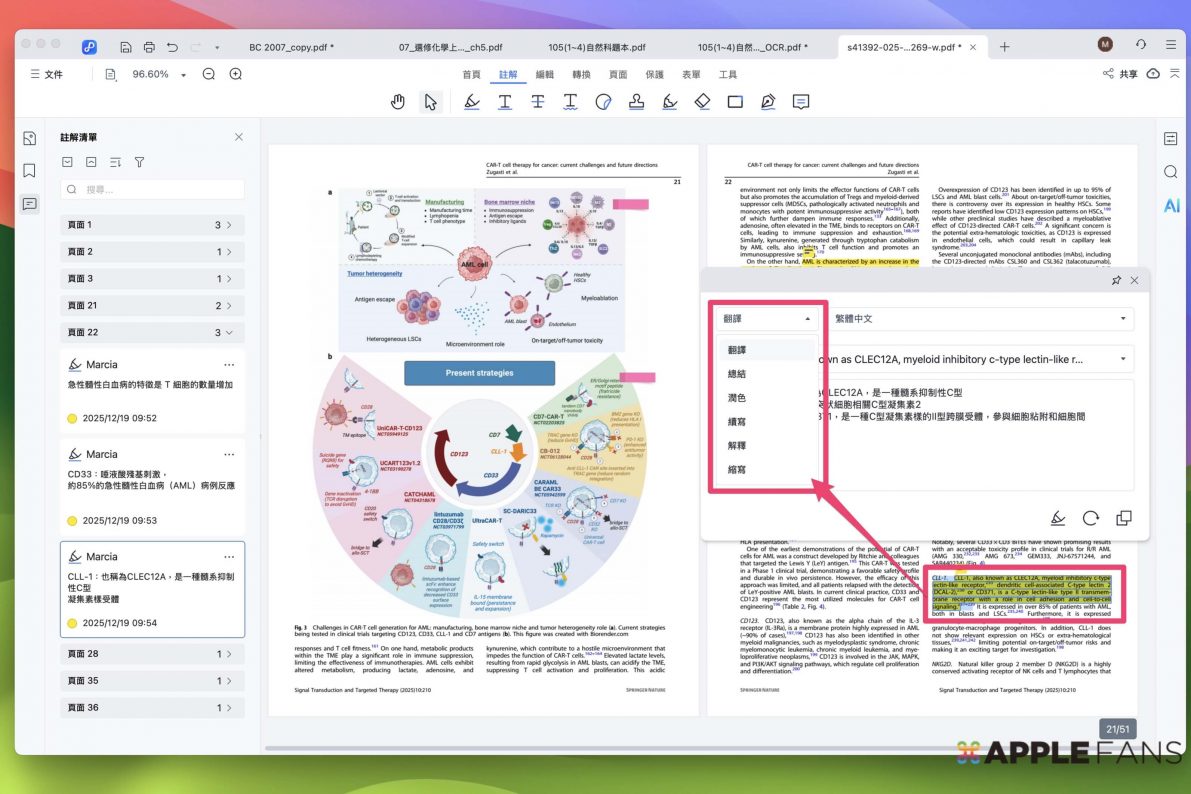Regenerate the AI translation result

coord(1091,518)
